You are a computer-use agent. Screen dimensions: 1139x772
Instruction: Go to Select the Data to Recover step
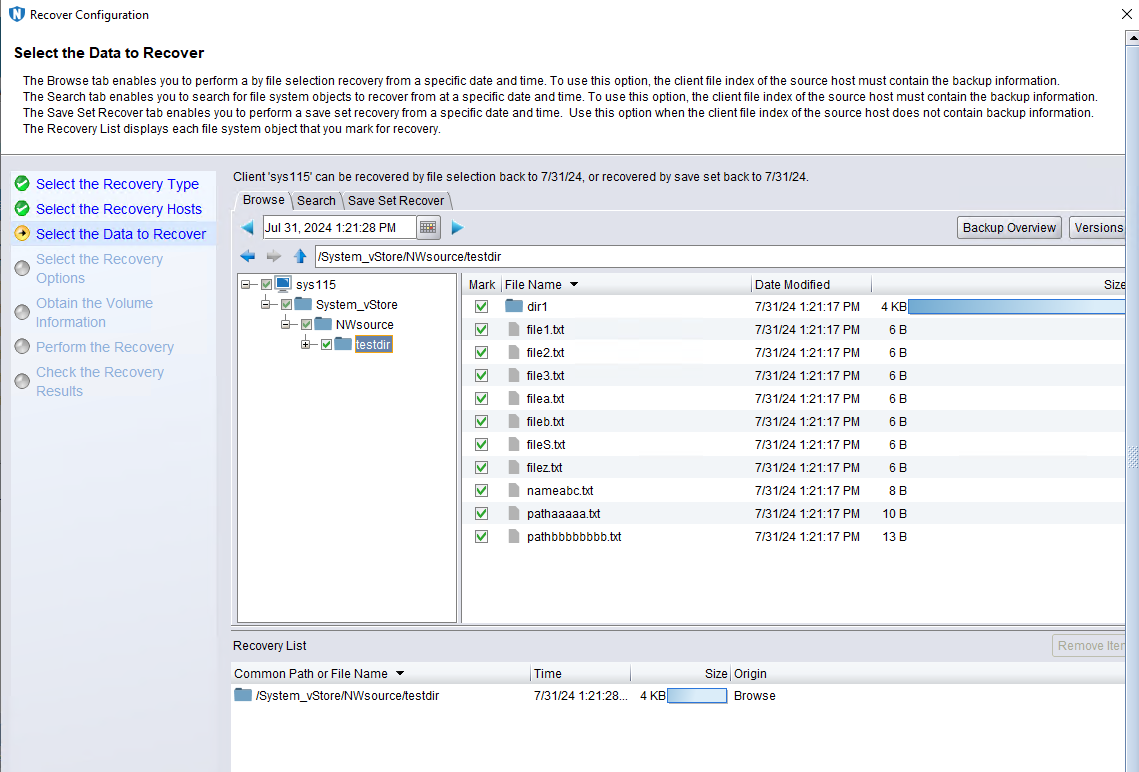(121, 234)
